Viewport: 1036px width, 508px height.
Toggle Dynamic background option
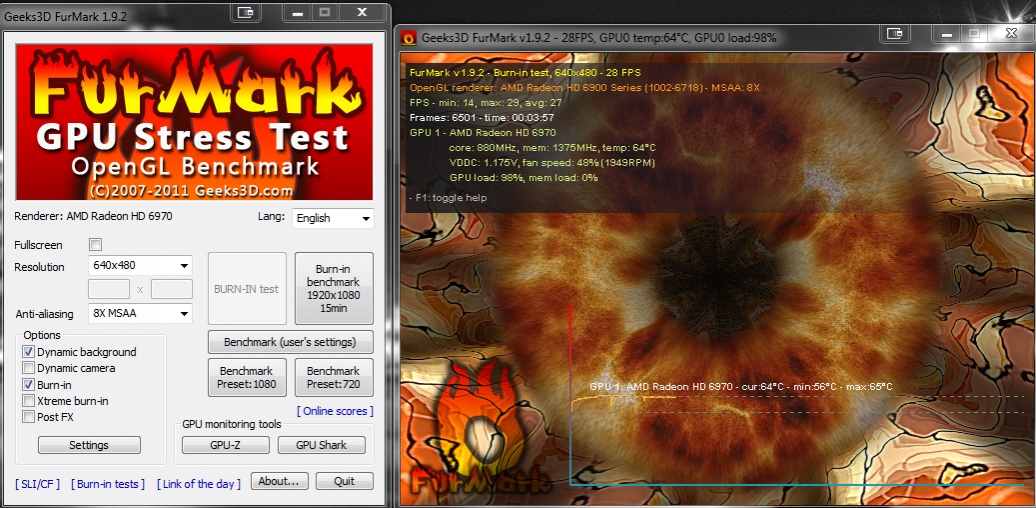[x=28, y=352]
